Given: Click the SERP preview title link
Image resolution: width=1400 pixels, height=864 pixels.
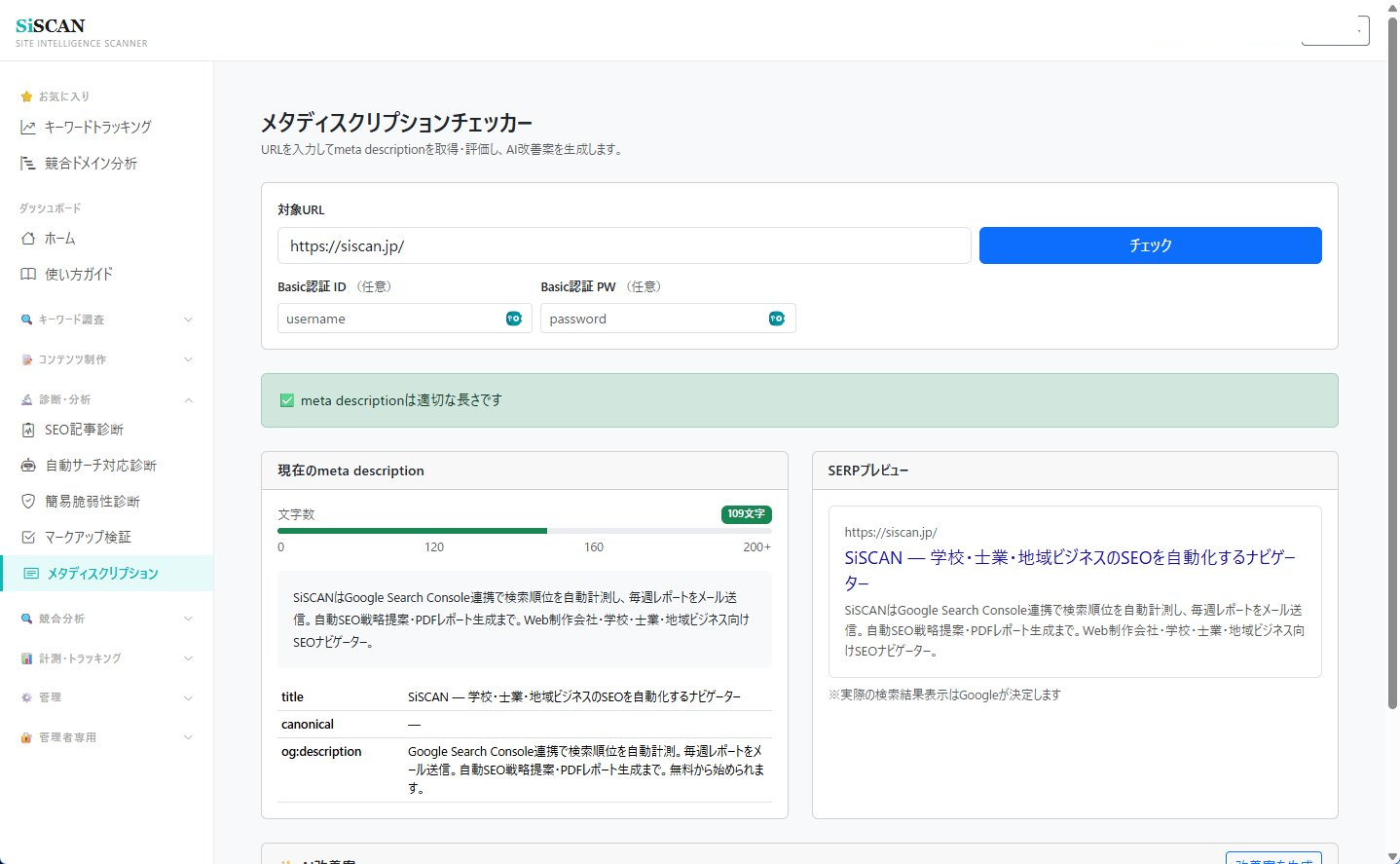Looking at the screenshot, I should pos(1070,570).
